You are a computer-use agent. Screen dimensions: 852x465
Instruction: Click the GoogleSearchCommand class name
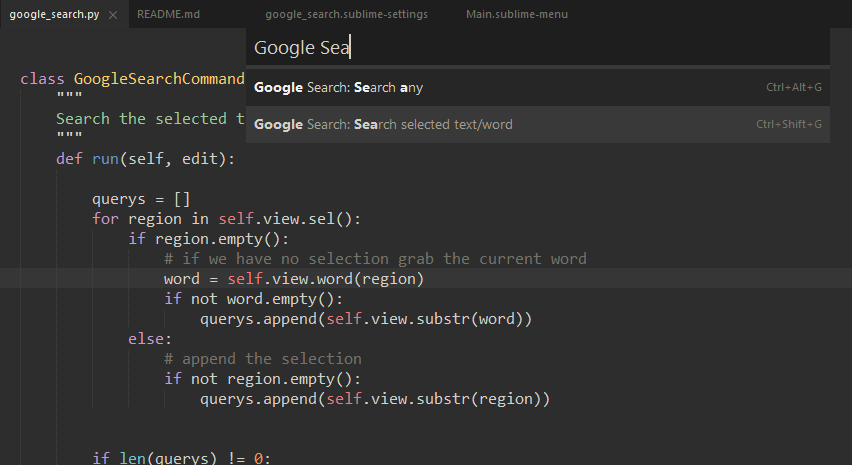[159, 79]
